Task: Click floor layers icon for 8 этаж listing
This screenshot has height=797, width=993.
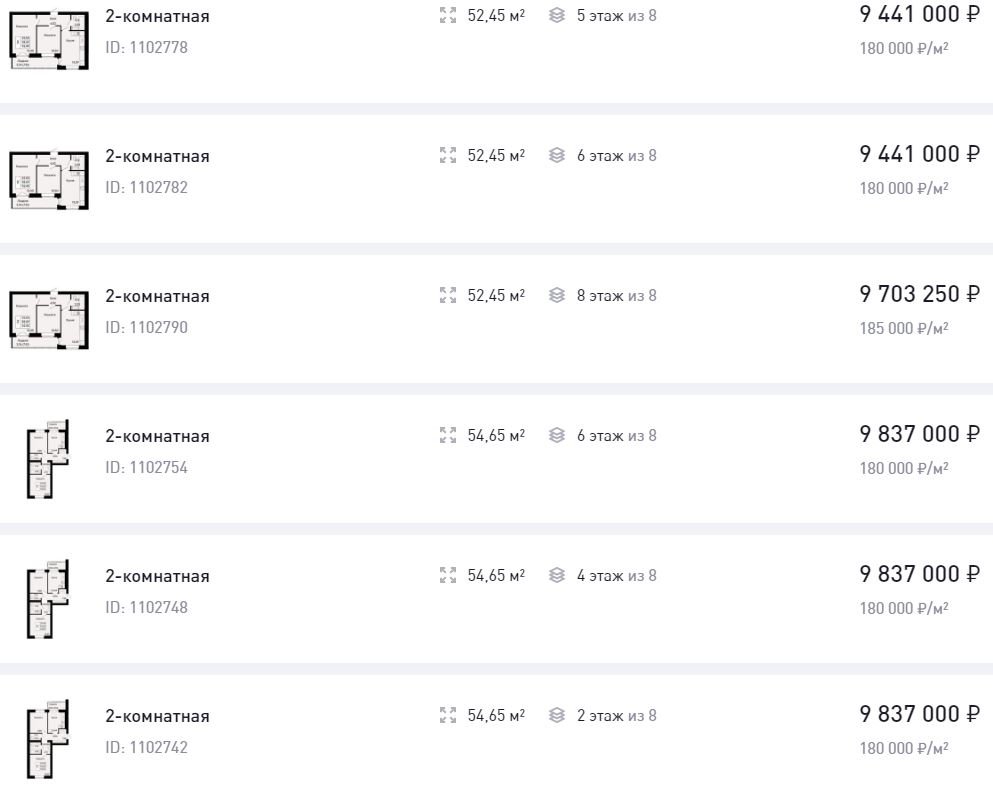Action: click(x=557, y=295)
